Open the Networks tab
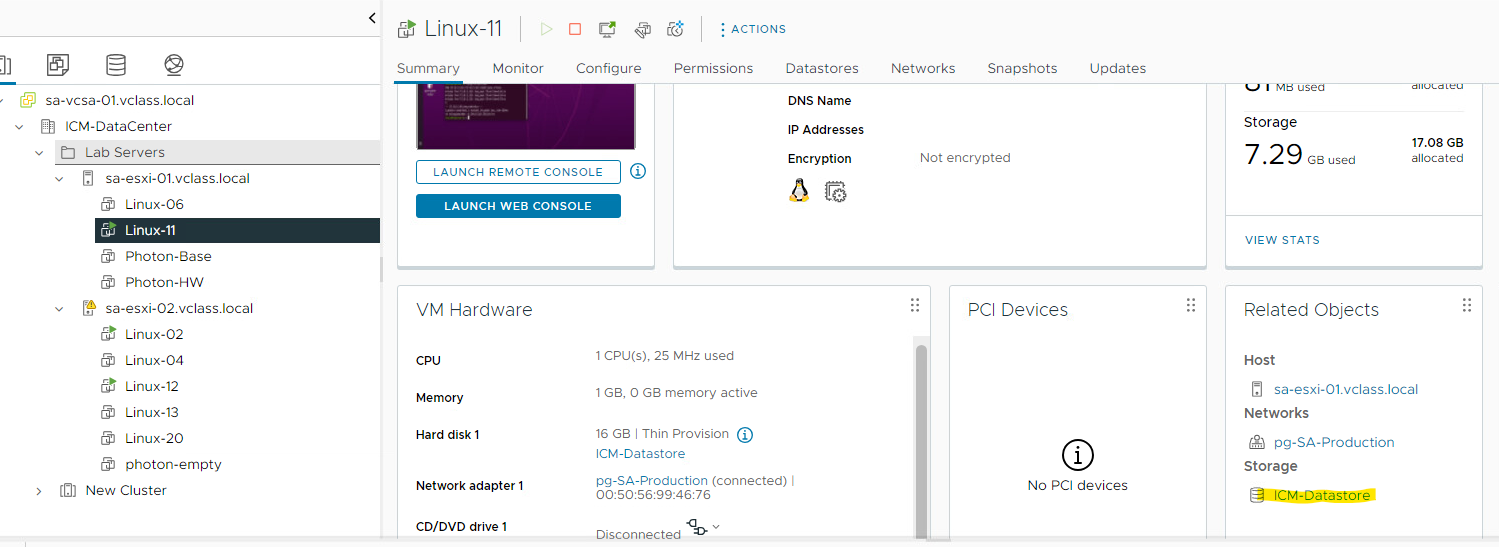 pos(923,68)
